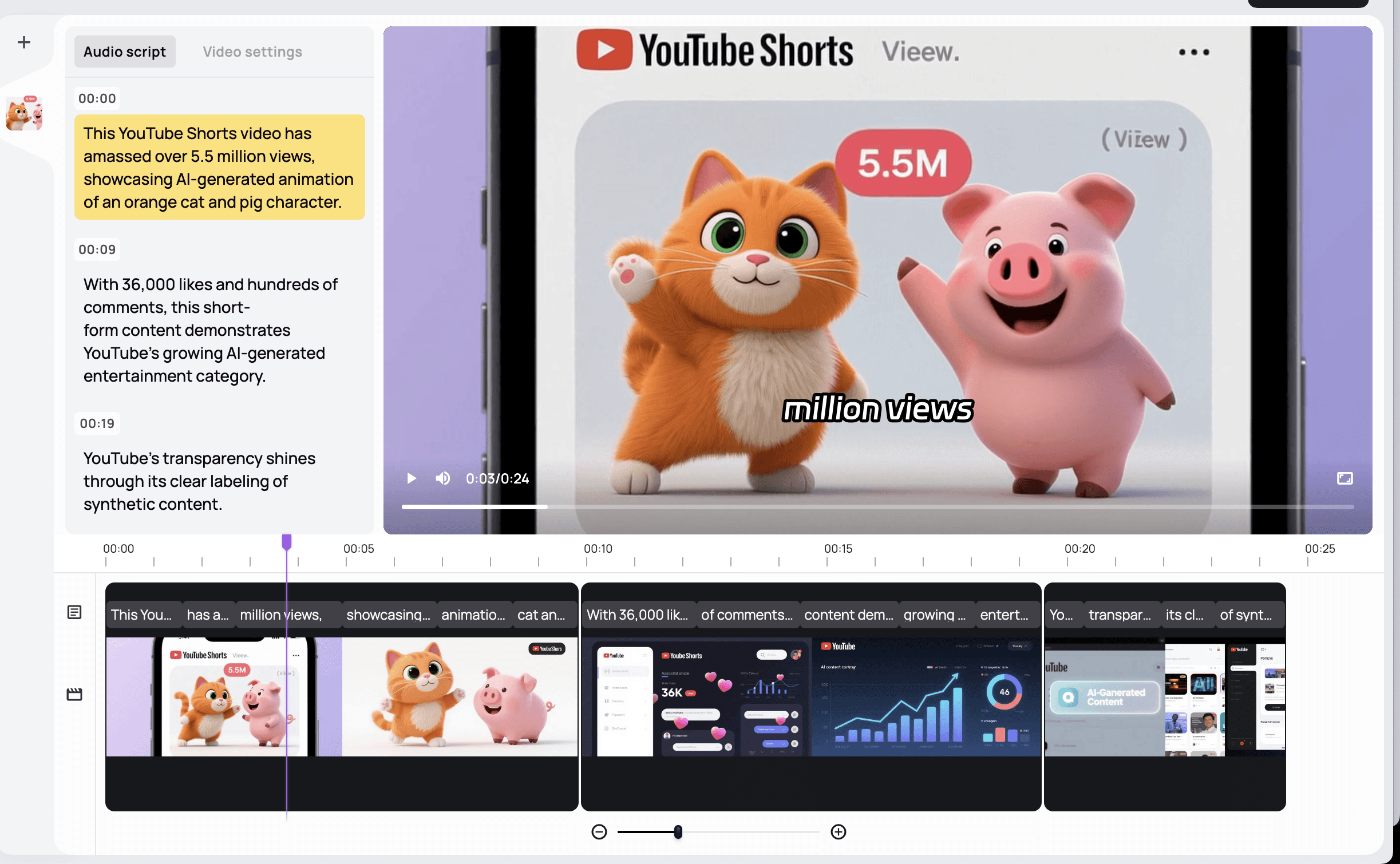This screenshot has height=864, width=1400.
Task: Click the plus icon to add scene
Action: (24, 42)
